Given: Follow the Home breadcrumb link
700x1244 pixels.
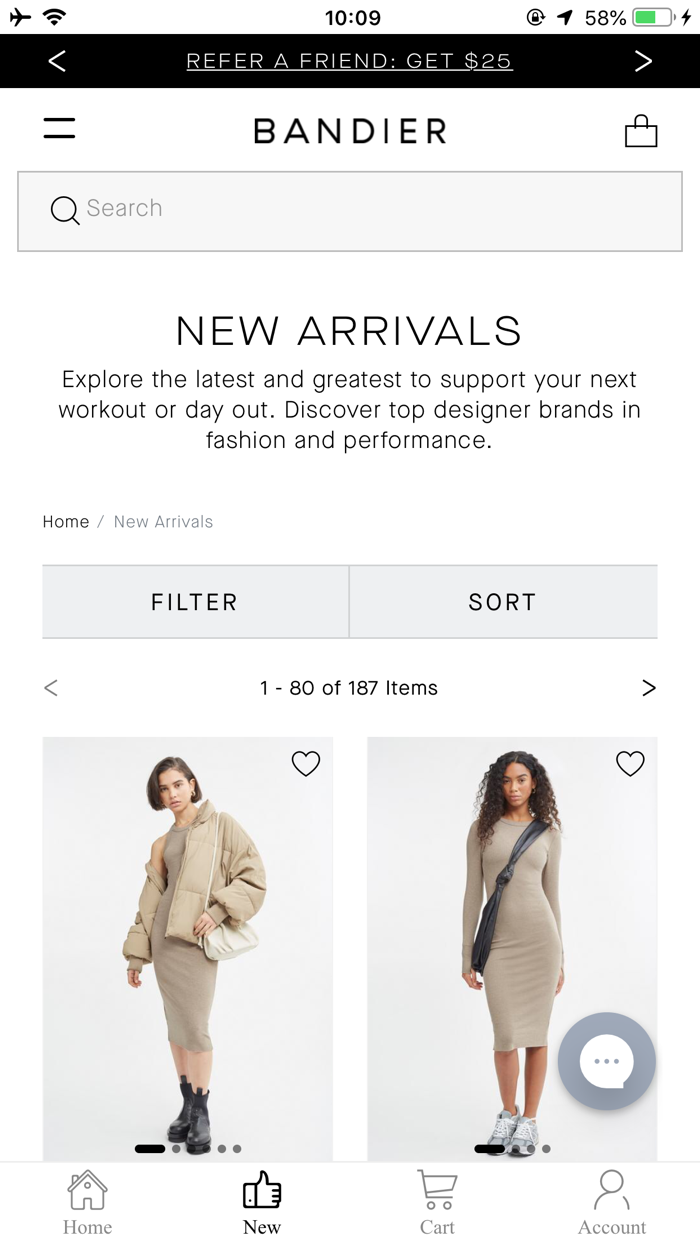Looking at the screenshot, I should click(x=66, y=522).
